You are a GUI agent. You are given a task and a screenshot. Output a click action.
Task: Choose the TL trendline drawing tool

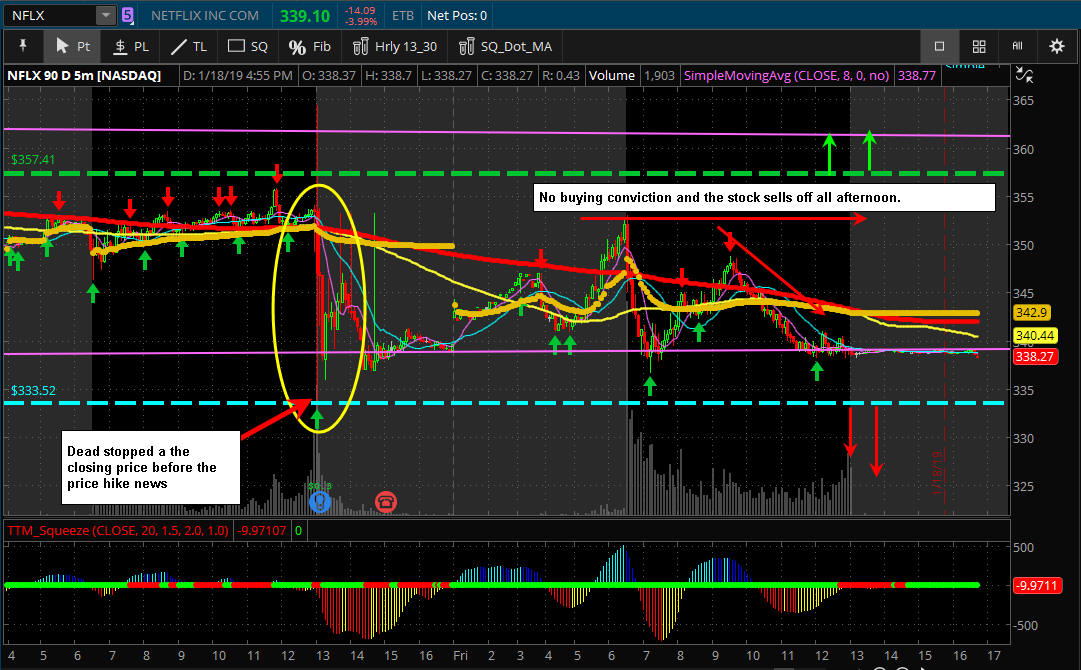[189, 46]
